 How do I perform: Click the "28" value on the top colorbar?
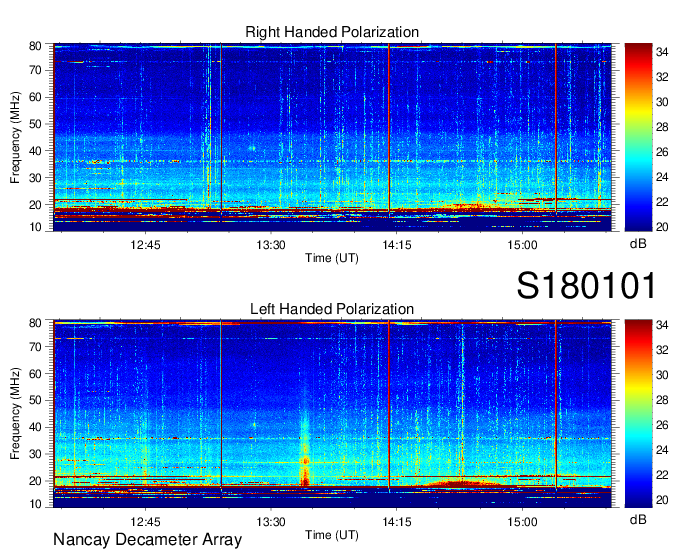662,127
